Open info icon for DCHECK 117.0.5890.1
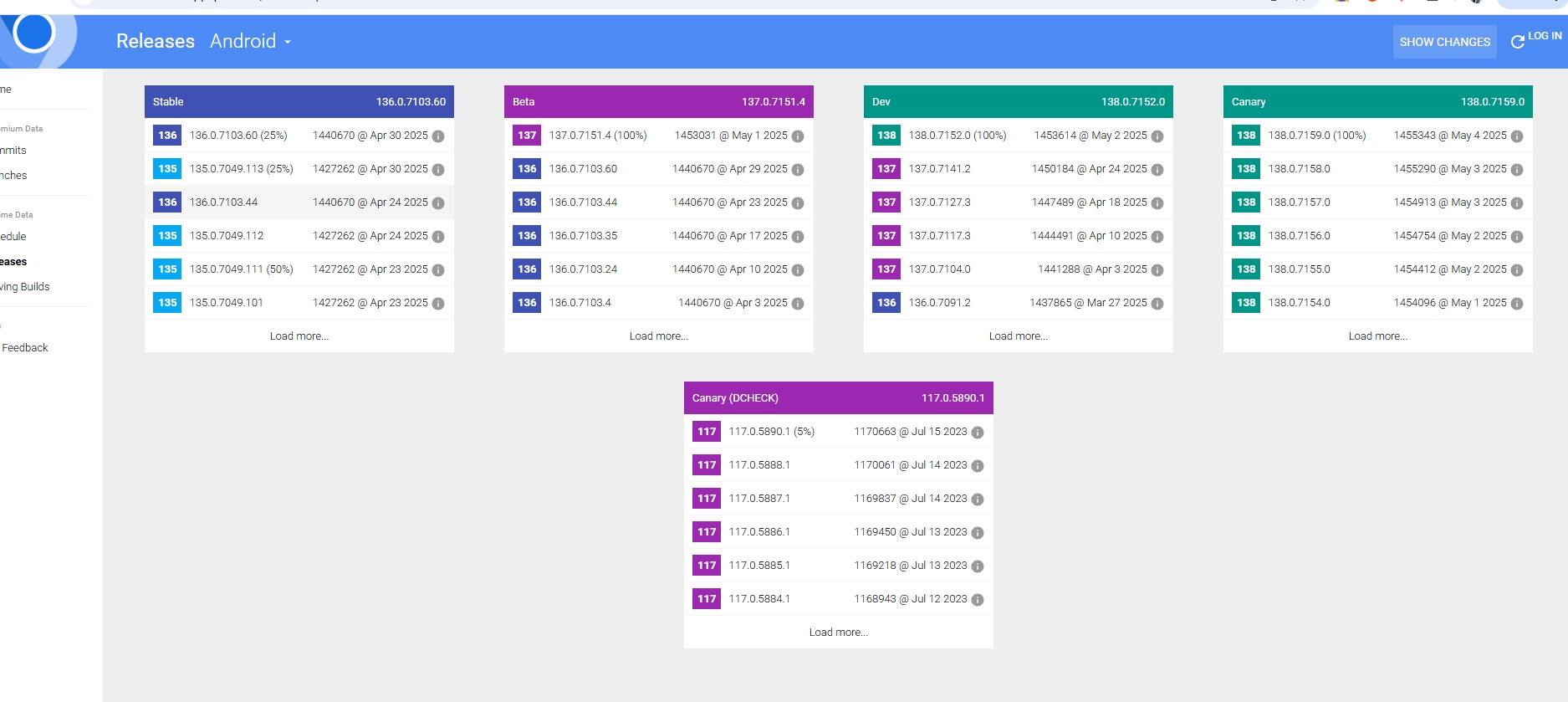Viewport: 1568px width, 702px height. [x=978, y=433]
